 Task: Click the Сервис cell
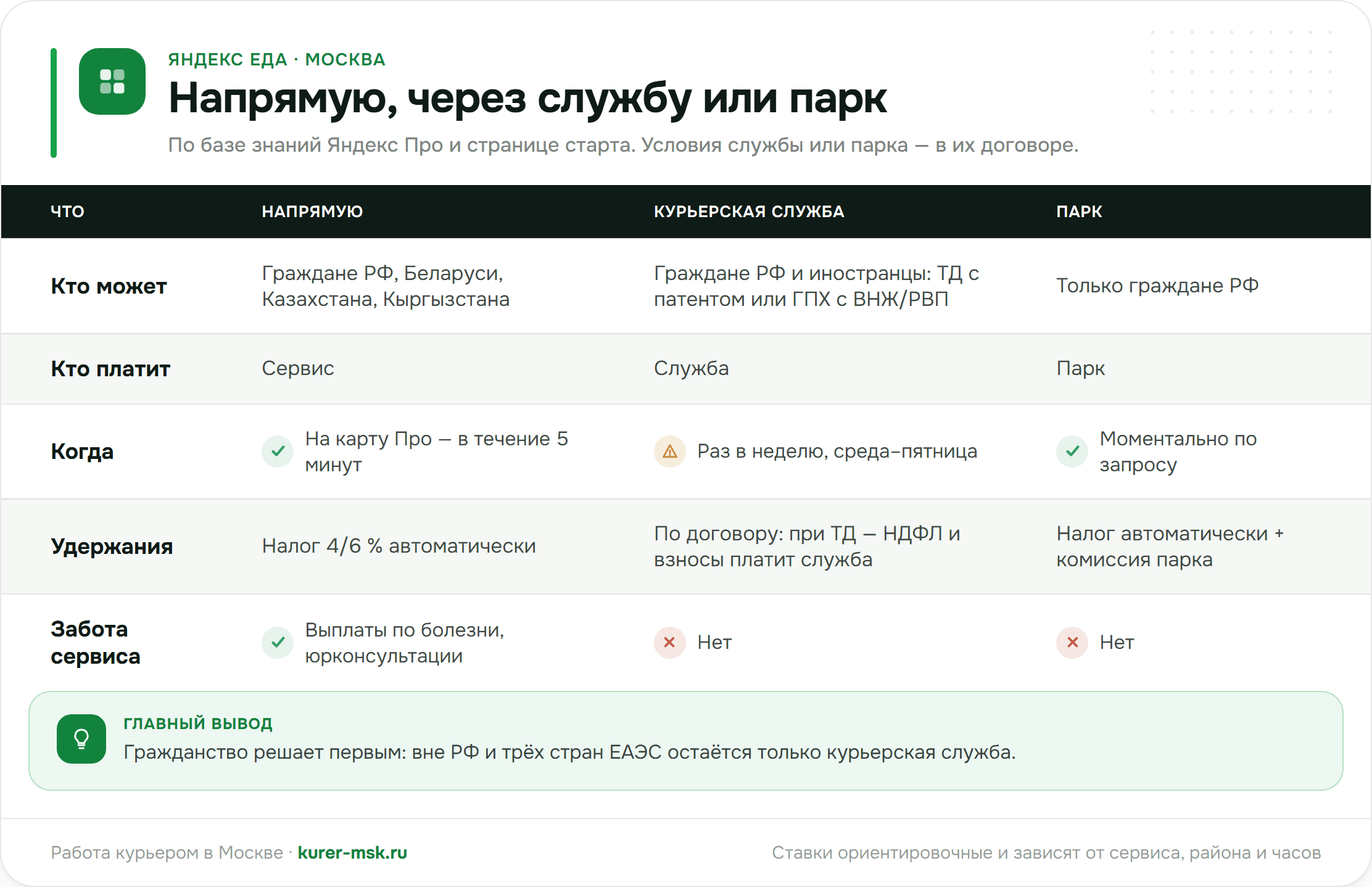(x=298, y=368)
